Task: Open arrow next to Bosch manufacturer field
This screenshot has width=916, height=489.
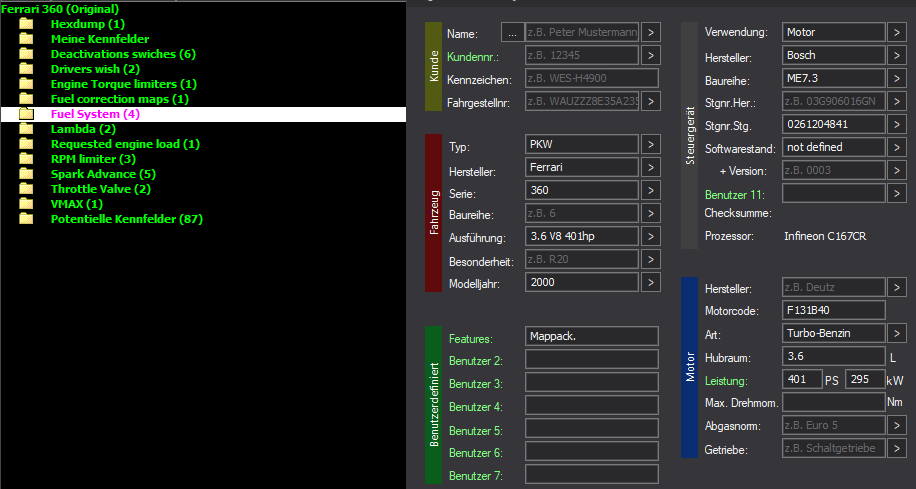Action: coord(897,56)
